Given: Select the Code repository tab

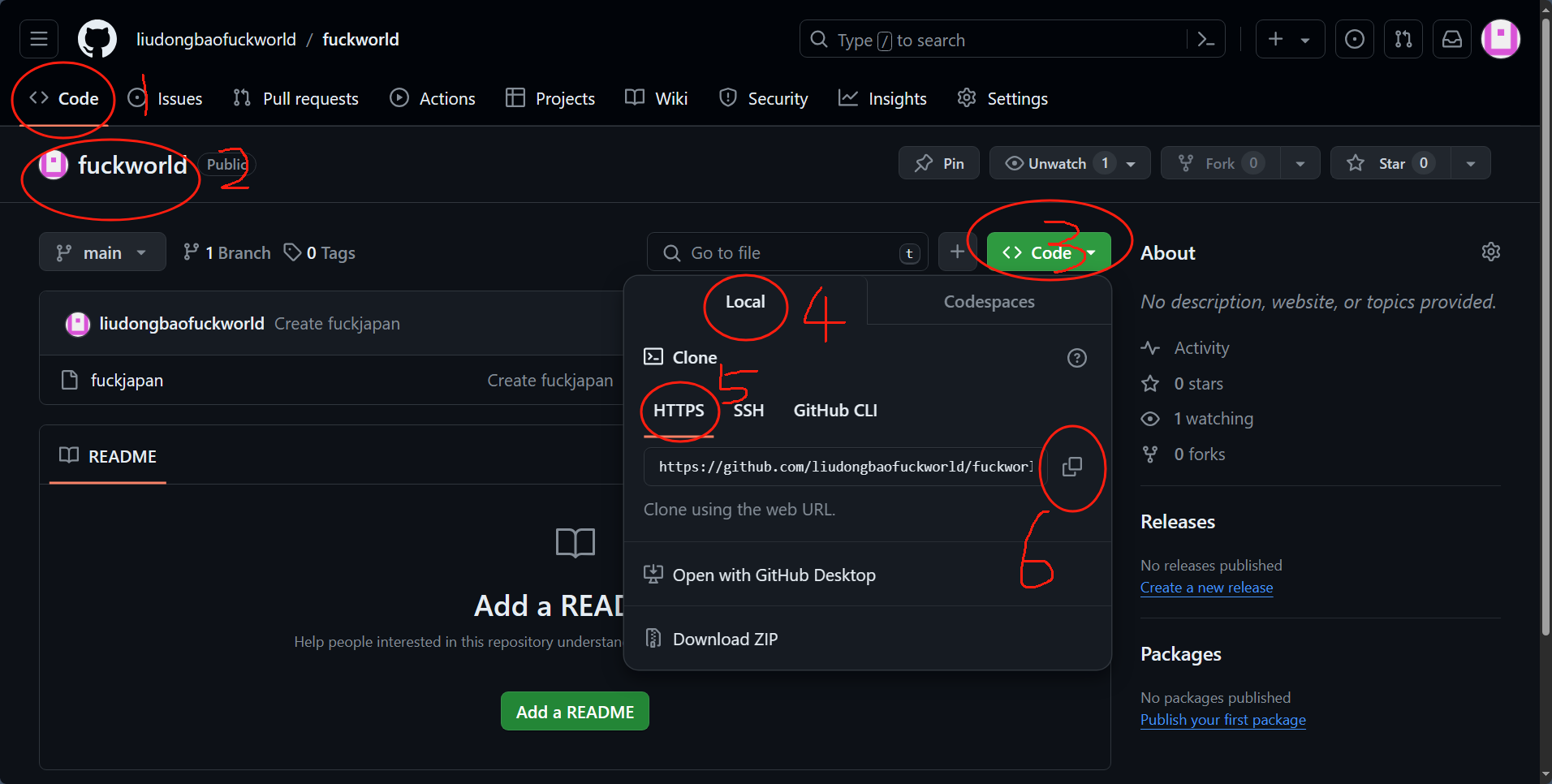Looking at the screenshot, I should pos(64,98).
